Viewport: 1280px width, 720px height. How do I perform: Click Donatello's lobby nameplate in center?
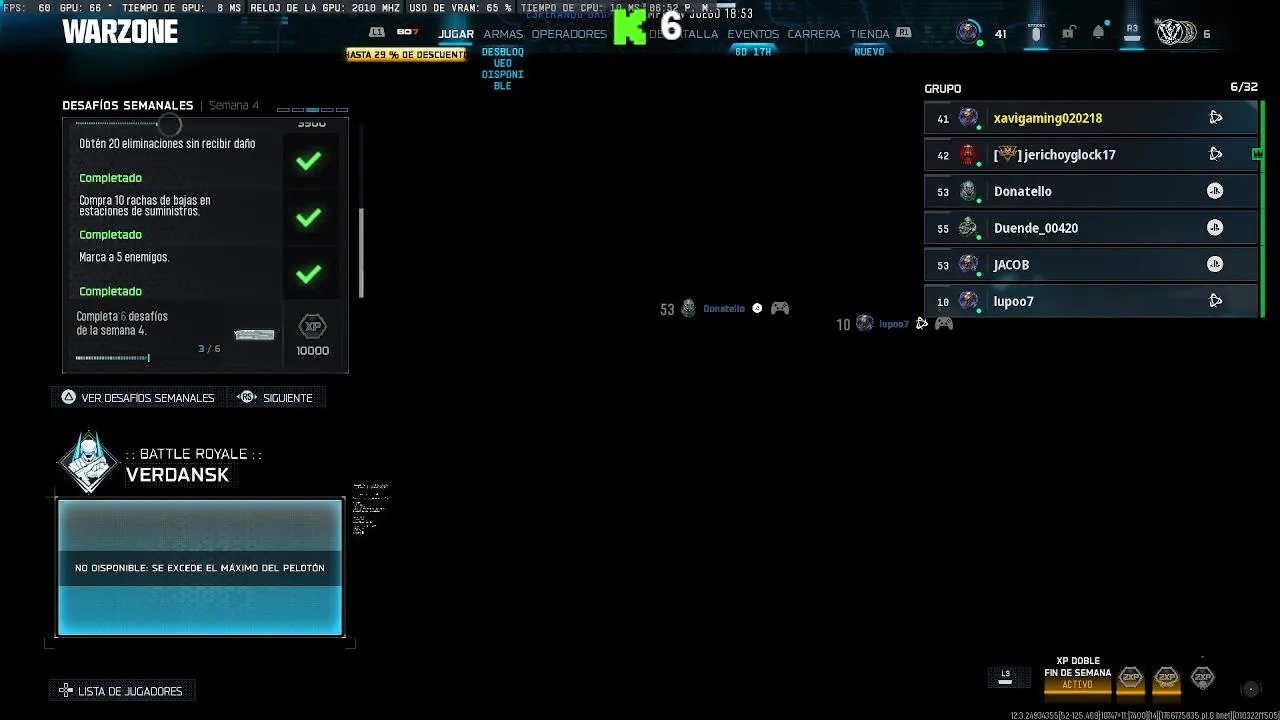tap(724, 309)
